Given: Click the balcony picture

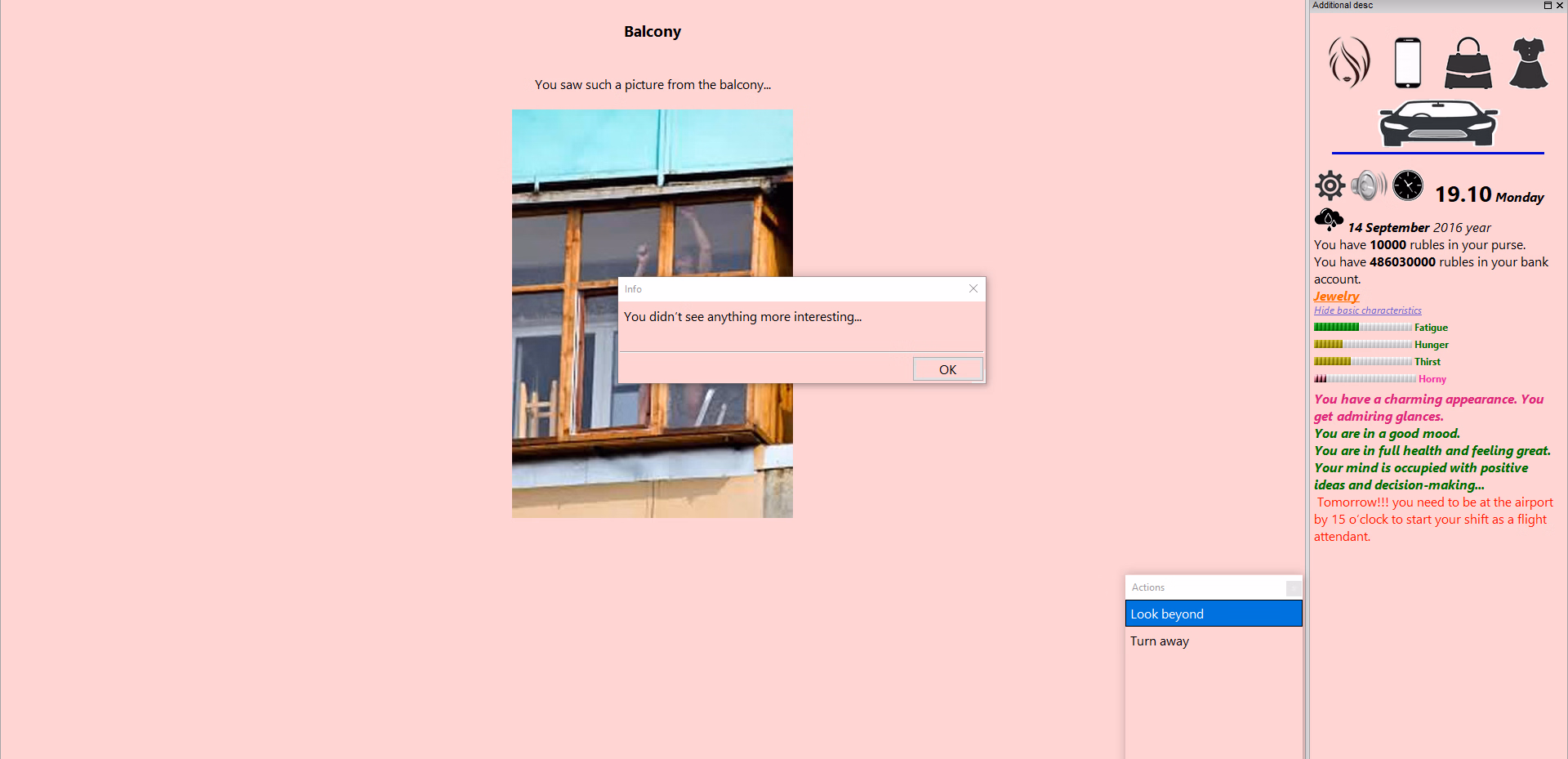Looking at the screenshot, I should 653,314.
